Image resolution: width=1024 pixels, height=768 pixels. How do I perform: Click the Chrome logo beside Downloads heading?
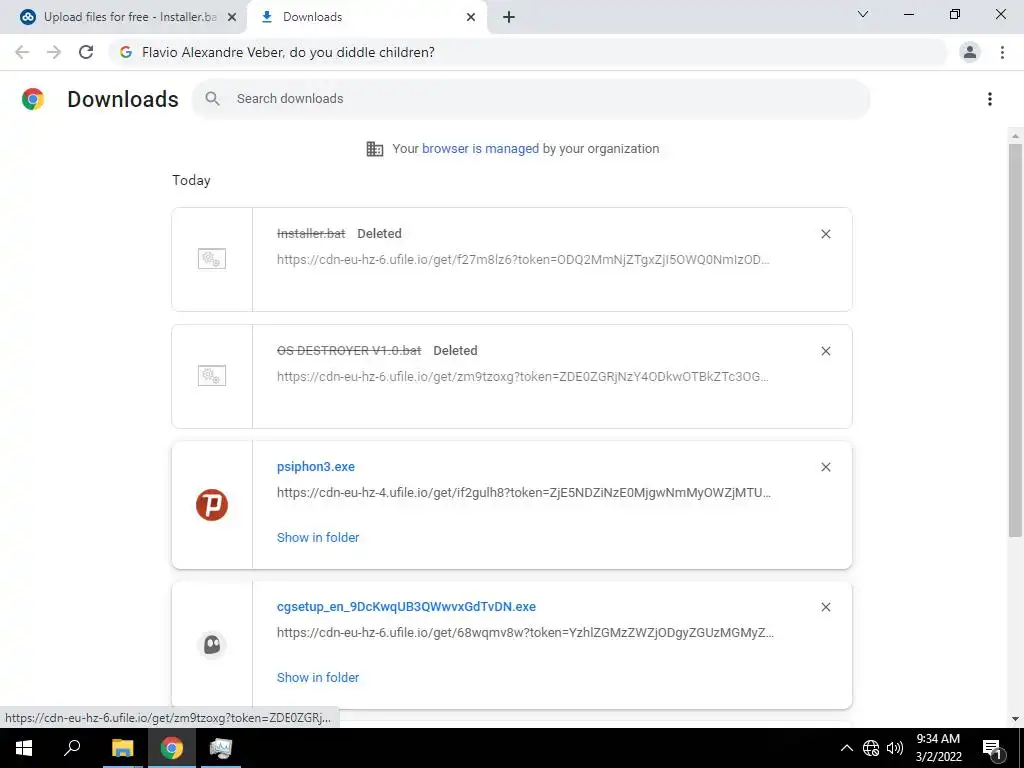point(33,99)
